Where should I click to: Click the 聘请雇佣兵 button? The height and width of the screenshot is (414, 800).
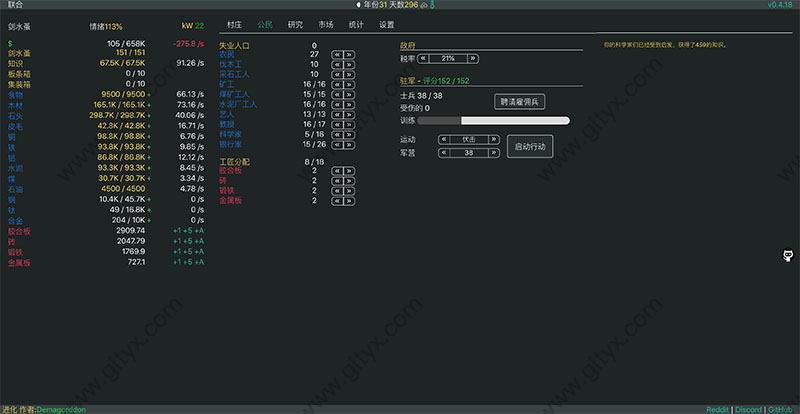[x=520, y=102]
